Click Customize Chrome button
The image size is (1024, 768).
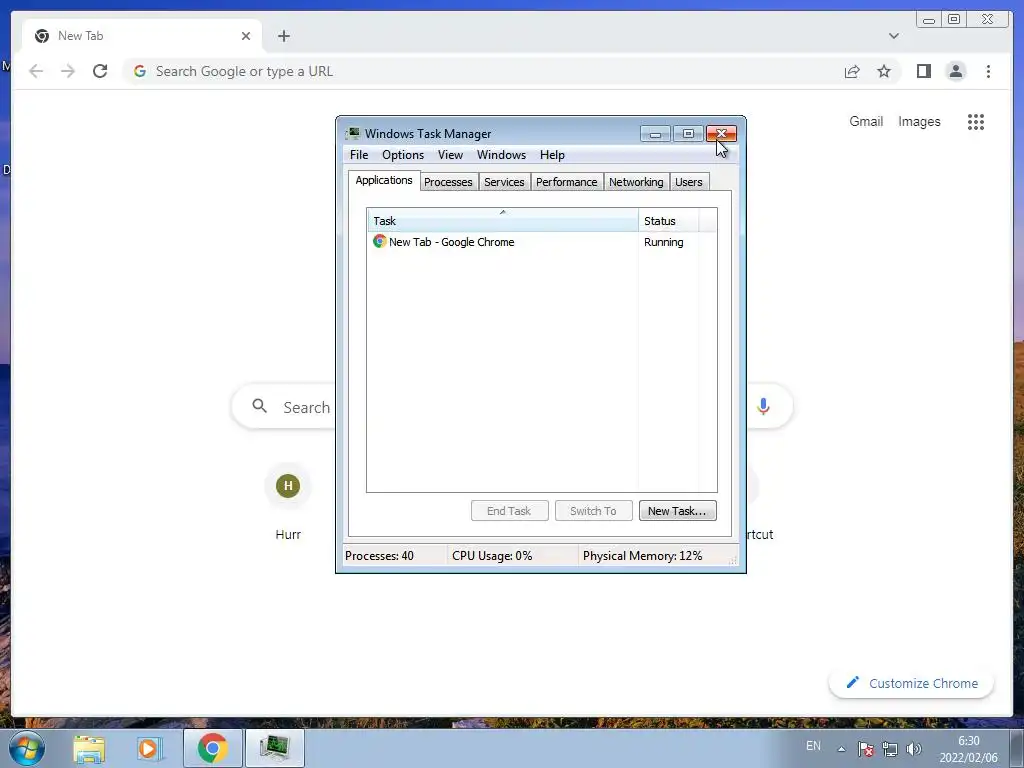(912, 683)
